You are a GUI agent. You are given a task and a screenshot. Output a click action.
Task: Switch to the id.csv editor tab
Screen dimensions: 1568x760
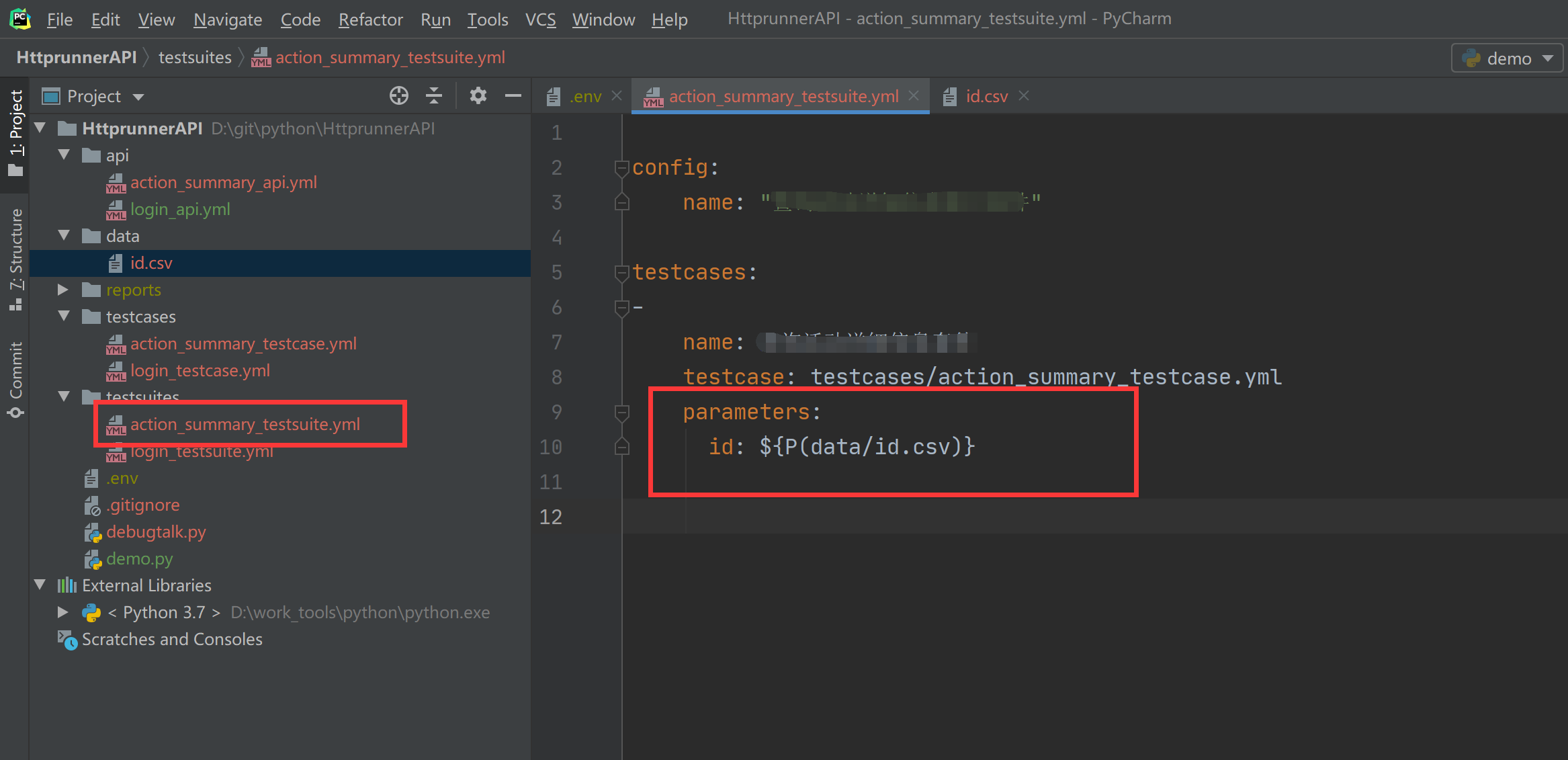(x=986, y=96)
